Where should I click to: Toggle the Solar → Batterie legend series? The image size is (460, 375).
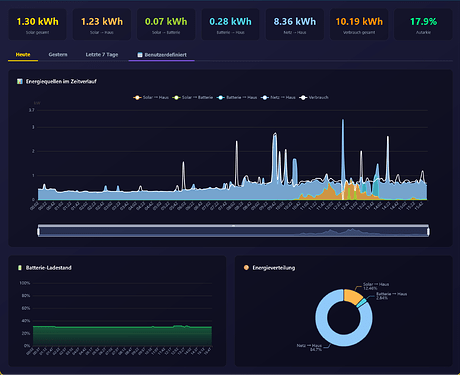click(x=192, y=97)
